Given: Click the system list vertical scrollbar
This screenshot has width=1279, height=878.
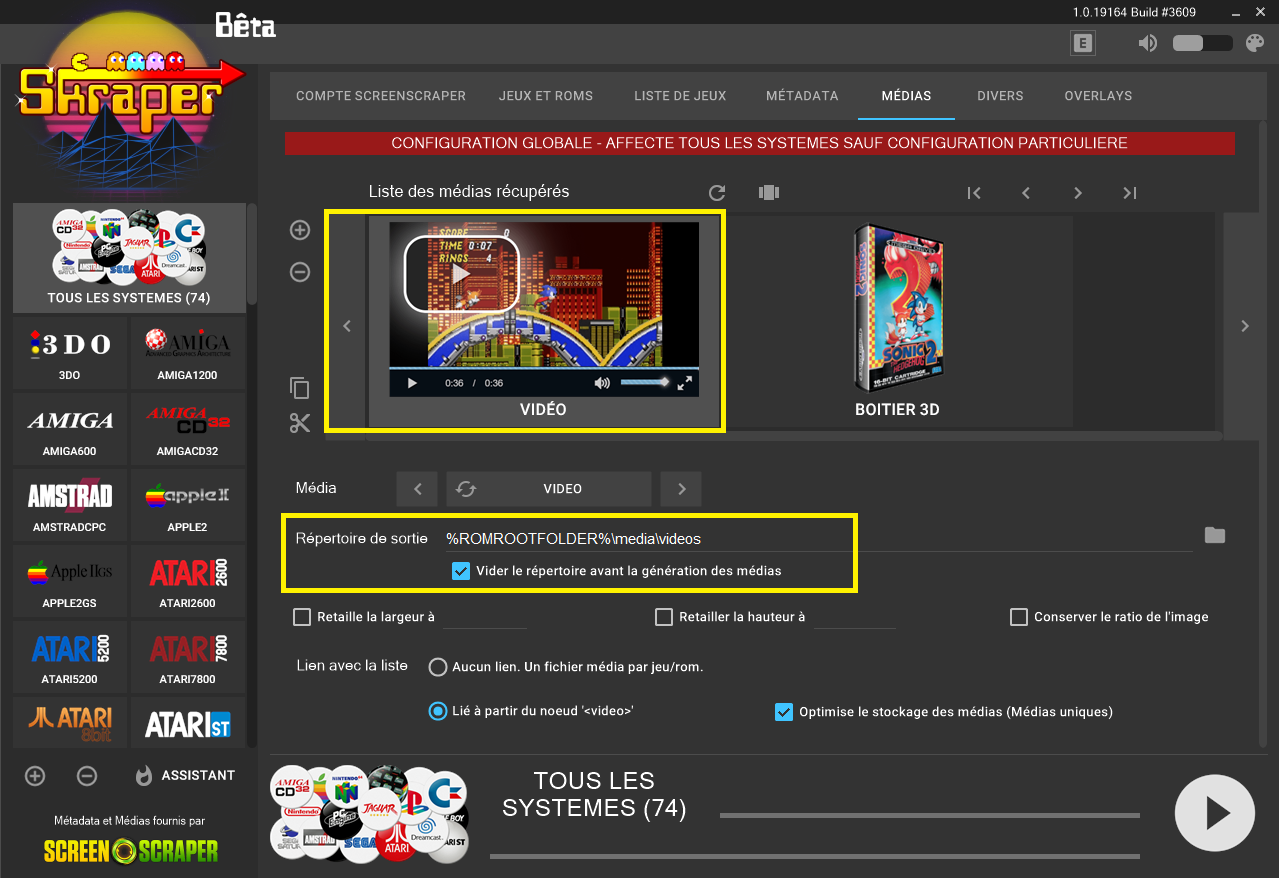Looking at the screenshot, I should point(252,255).
